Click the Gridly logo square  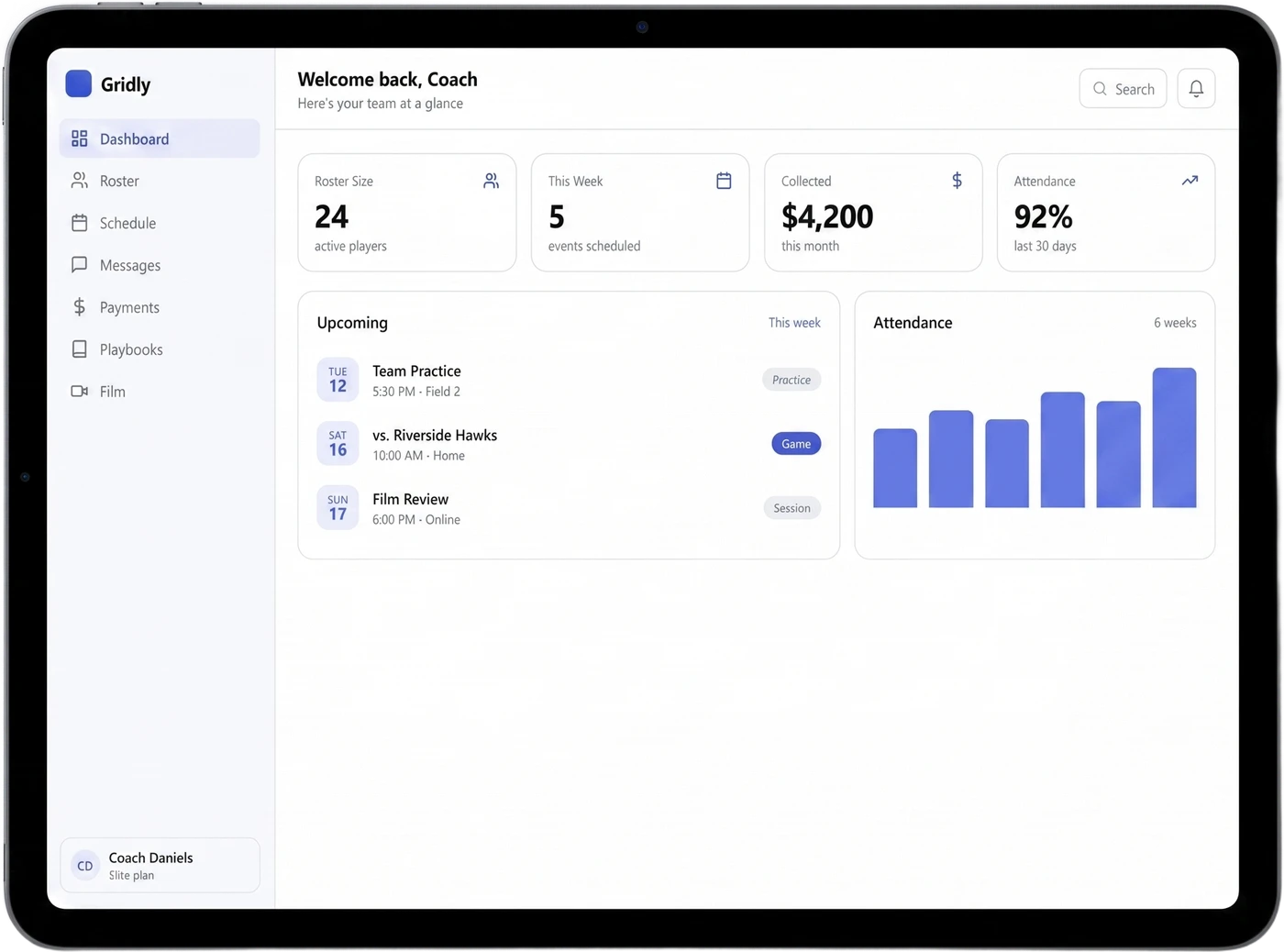(x=79, y=83)
